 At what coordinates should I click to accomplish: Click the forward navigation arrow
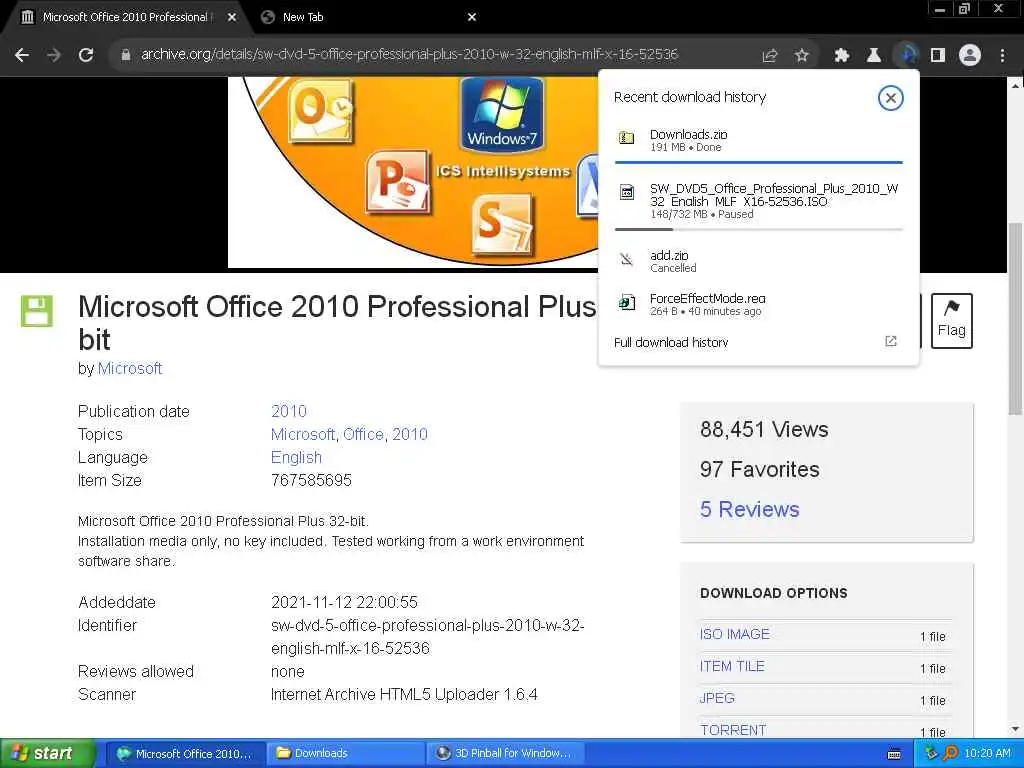[54, 55]
